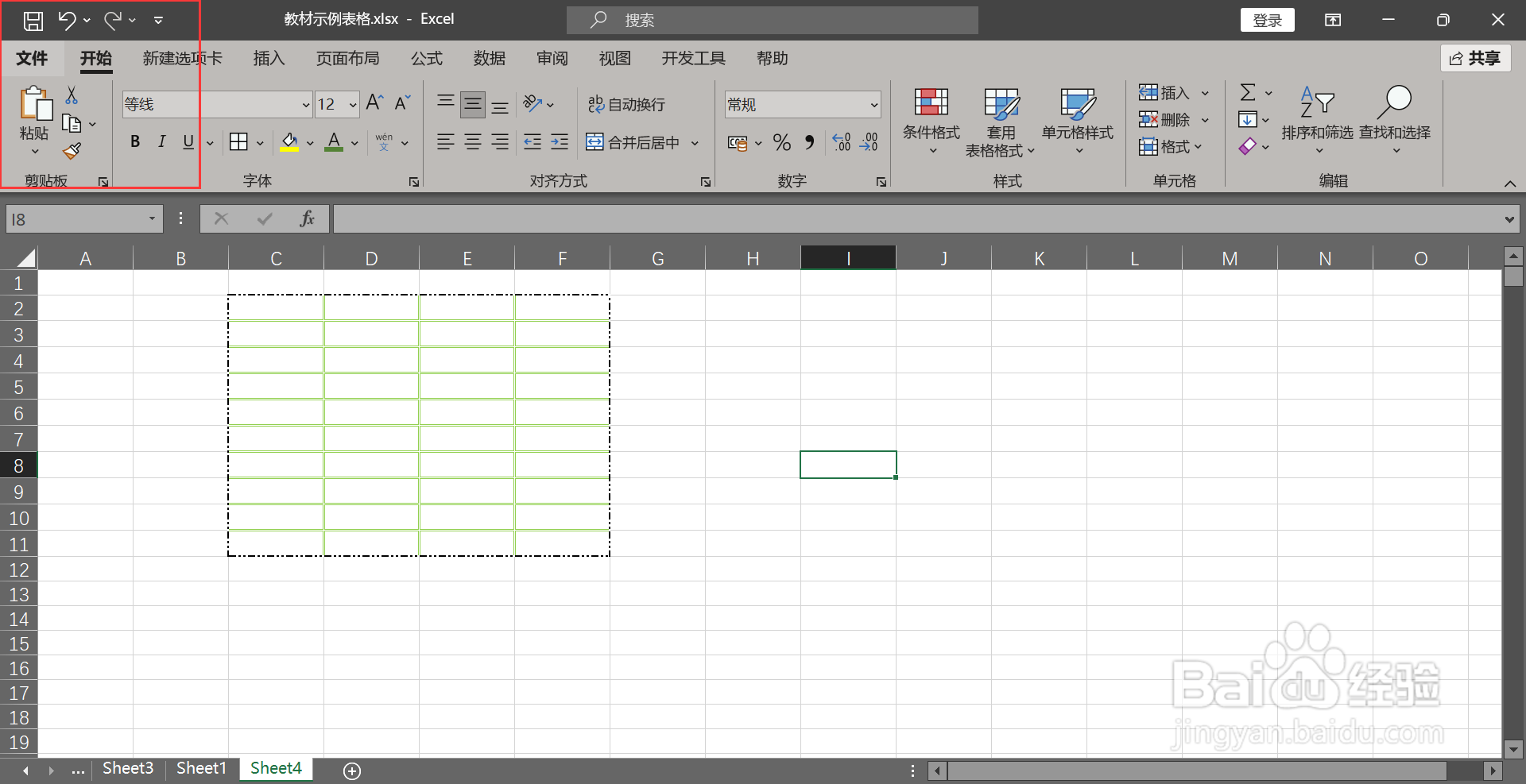The height and width of the screenshot is (784, 1526).
Task: Expand the formula bar chevron
Action: (1509, 219)
